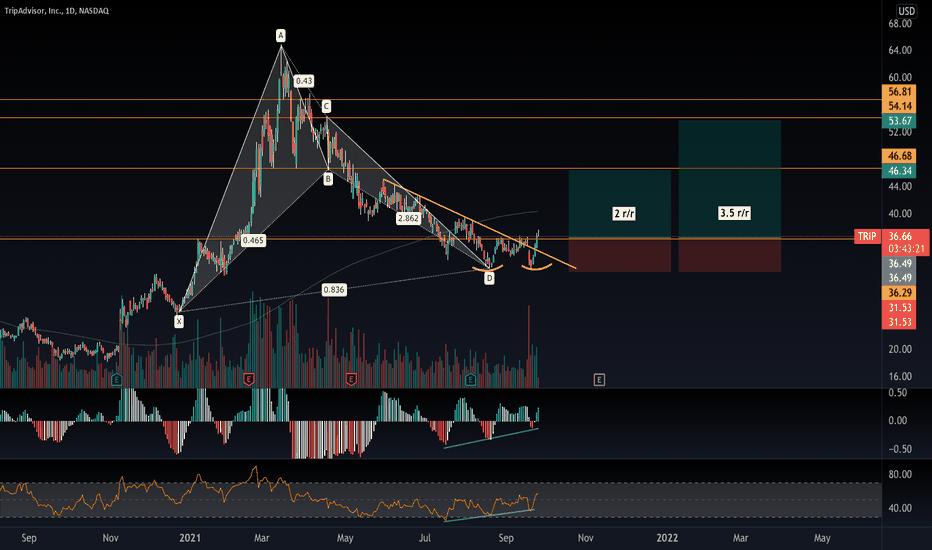The height and width of the screenshot is (550, 932).
Task: Click the 80.00 RSI axis label
Action: 900,474
